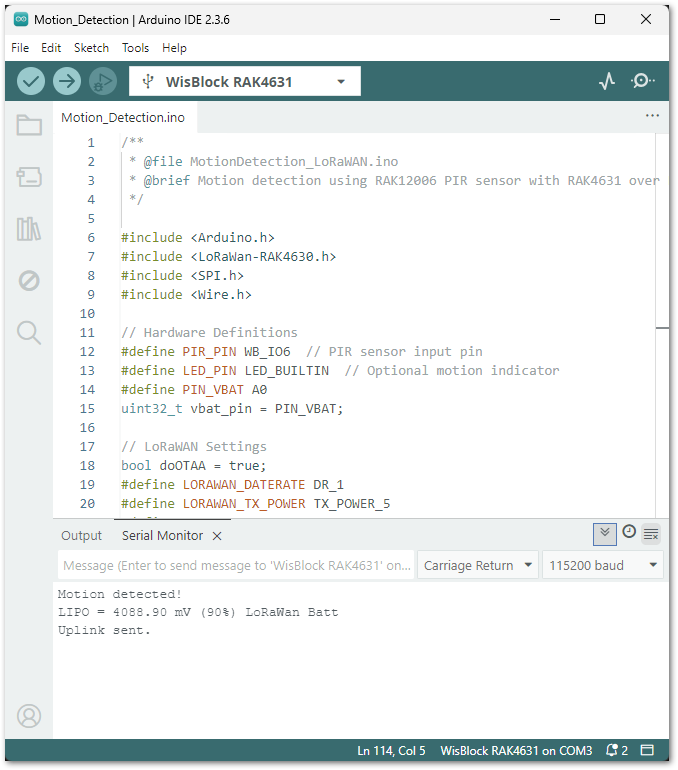Open the editor tab options three-dot menu
The image size is (678, 770).
[x=652, y=116]
